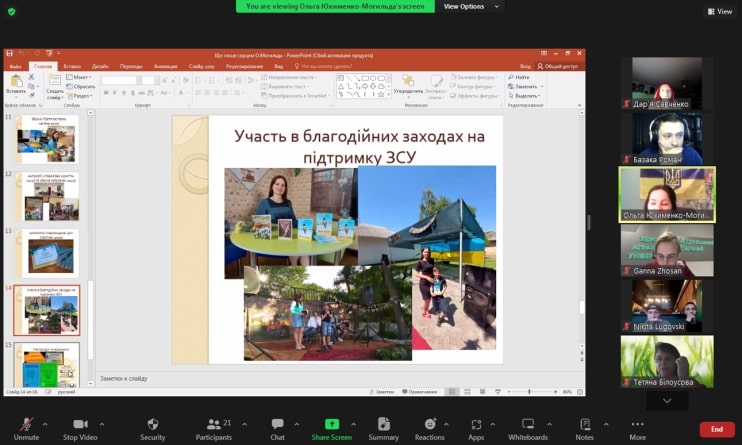Open Notes in Zoom toolbar
Image resolution: width=742 pixels, height=445 pixels.
pos(584,429)
